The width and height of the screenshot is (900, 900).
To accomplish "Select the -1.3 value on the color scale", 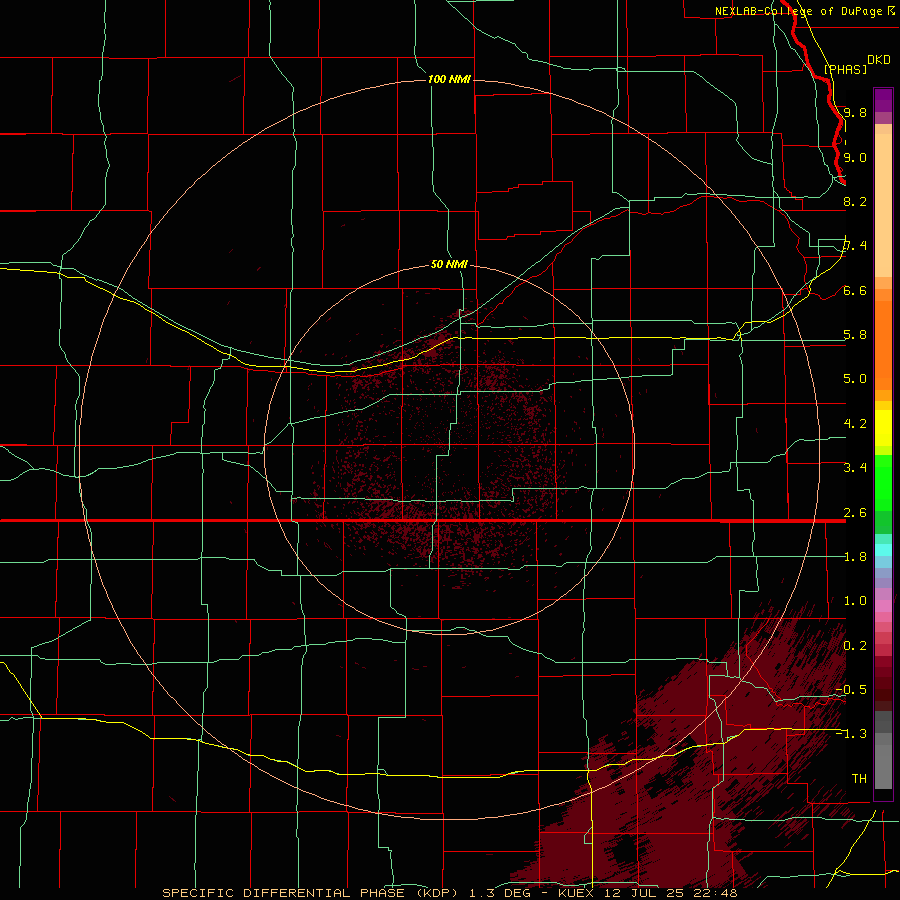I will tap(851, 734).
